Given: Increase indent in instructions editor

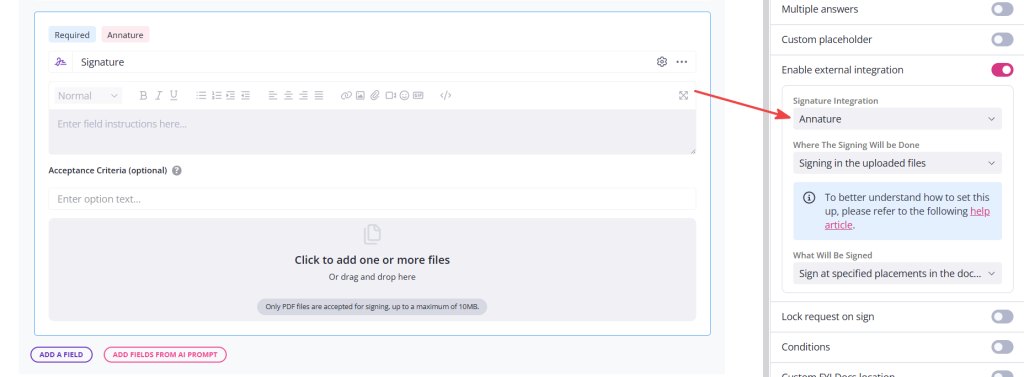Looking at the screenshot, I should 231,95.
